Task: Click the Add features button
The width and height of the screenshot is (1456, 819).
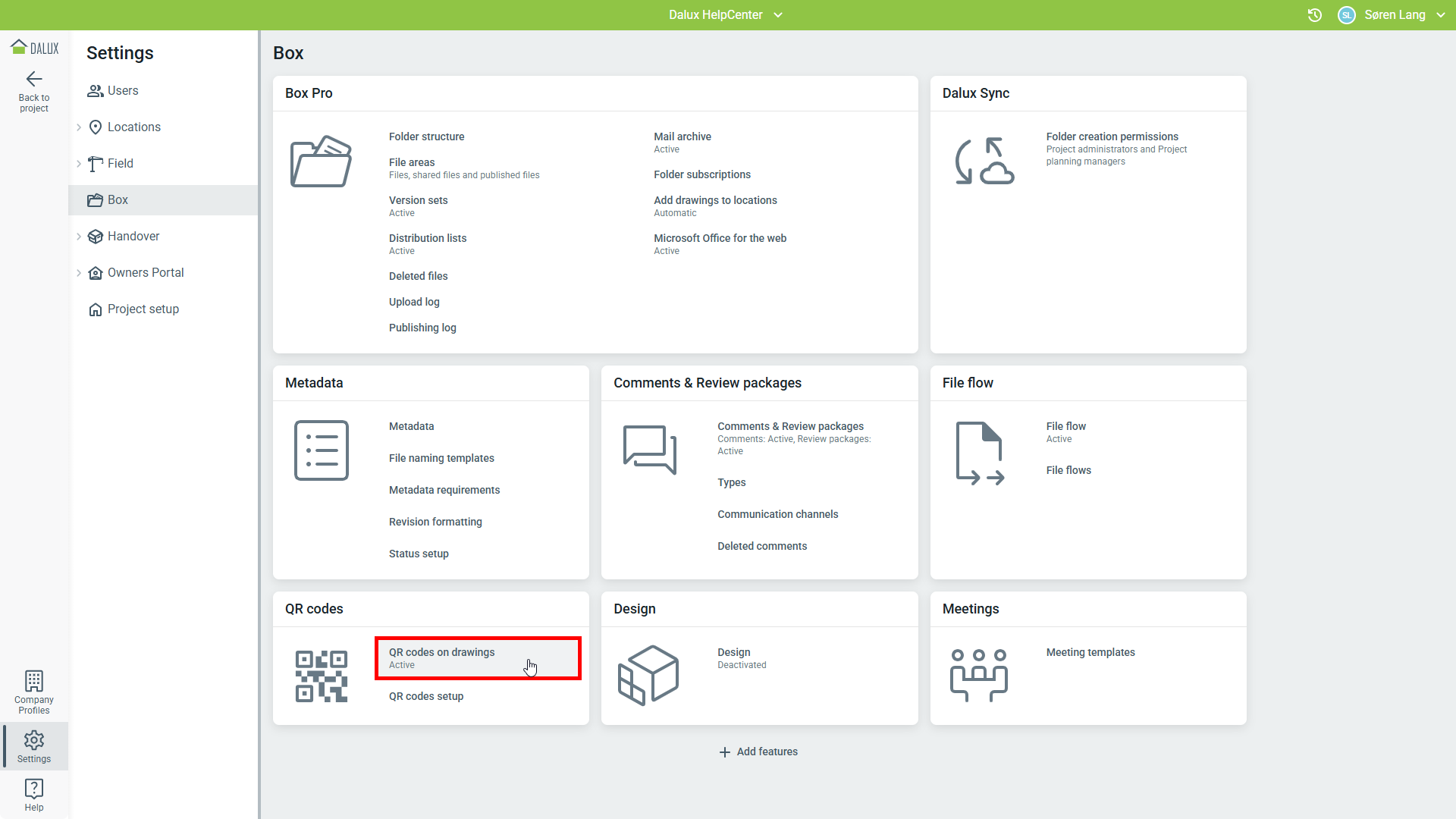Action: [x=758, y=752]
